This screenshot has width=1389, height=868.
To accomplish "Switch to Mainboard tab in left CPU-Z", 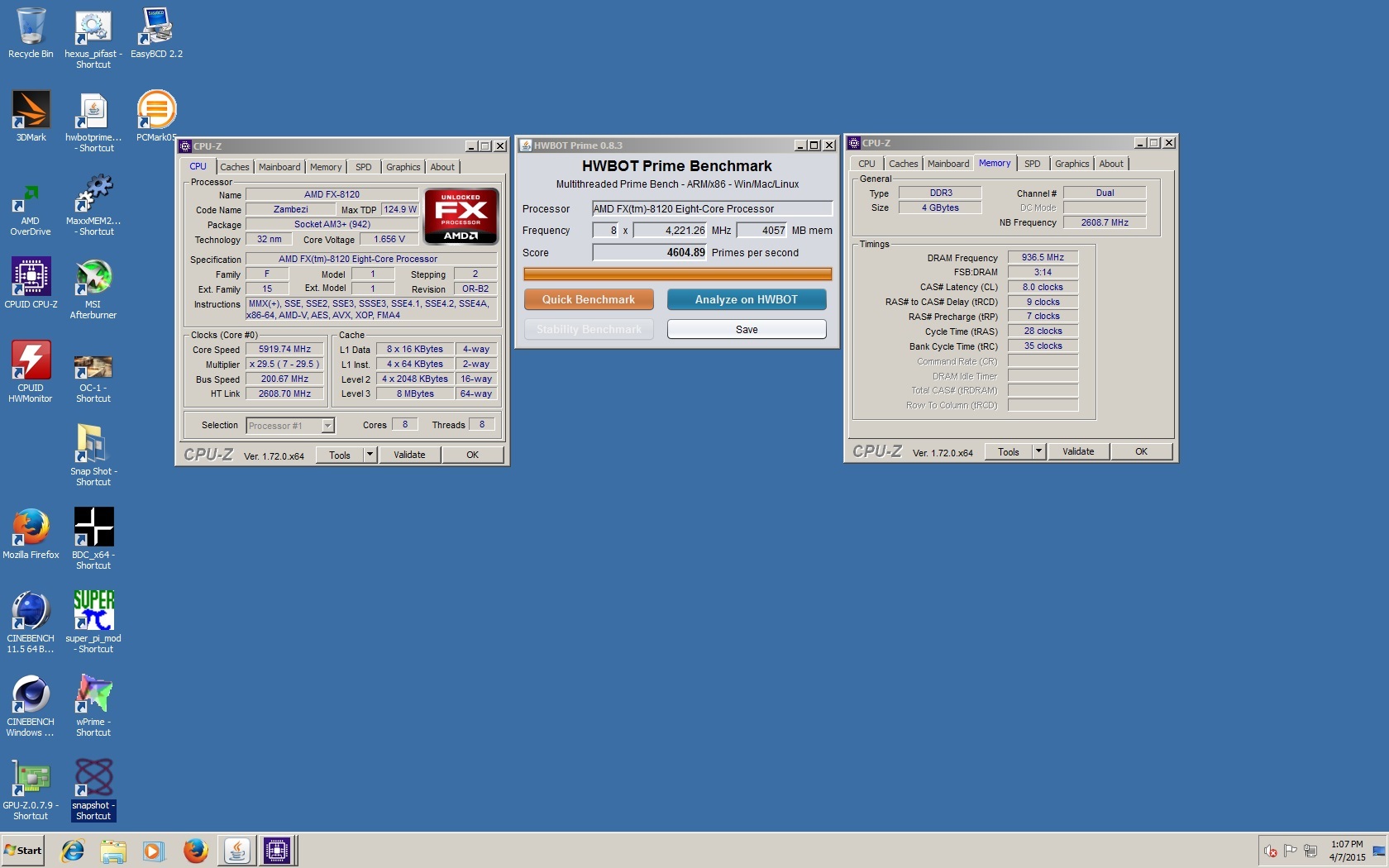I will 279,167.
